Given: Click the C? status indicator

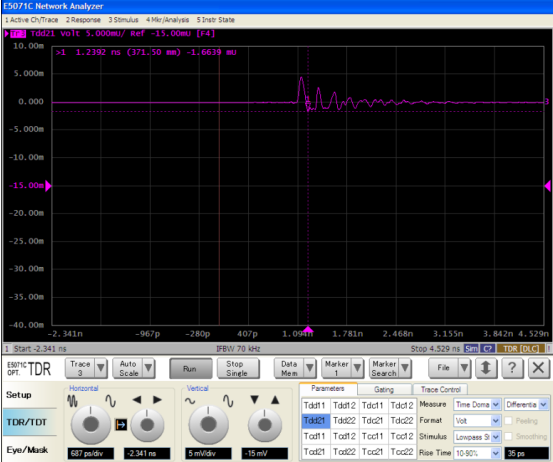Looking at the screenshot, I should click(487, 349).
